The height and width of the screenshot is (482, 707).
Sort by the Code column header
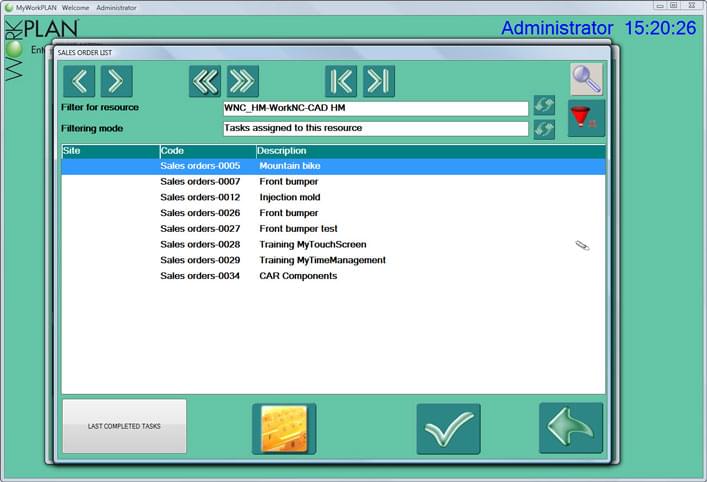(x=206, y=151)
